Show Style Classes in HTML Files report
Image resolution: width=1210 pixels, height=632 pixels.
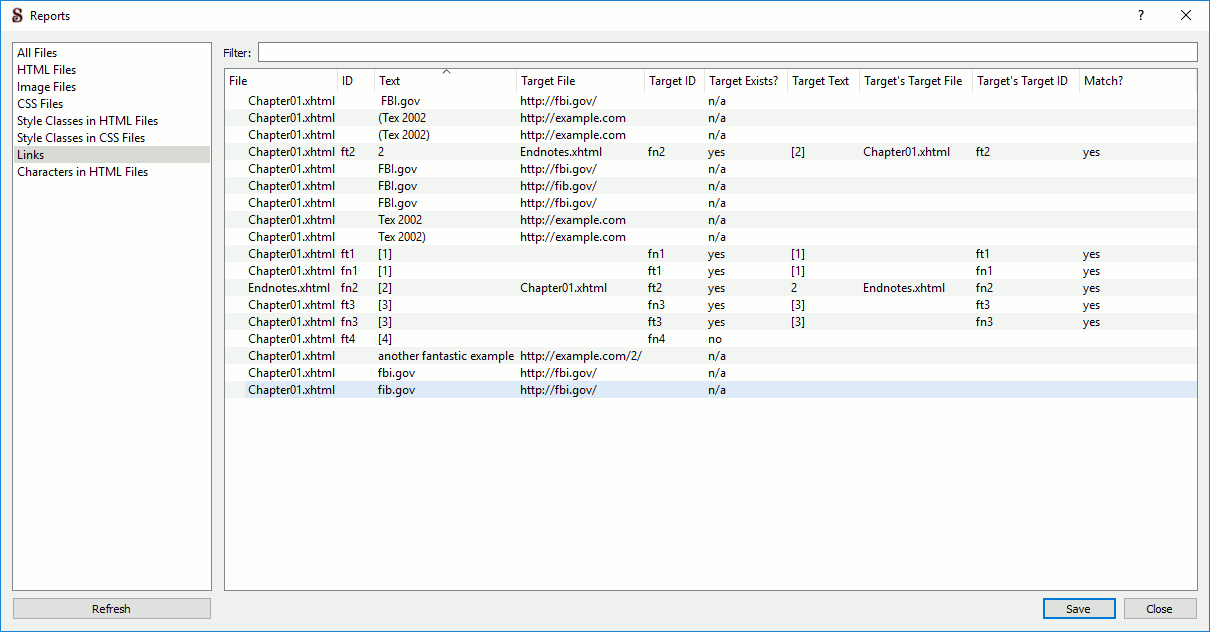[x=111, y=121]
